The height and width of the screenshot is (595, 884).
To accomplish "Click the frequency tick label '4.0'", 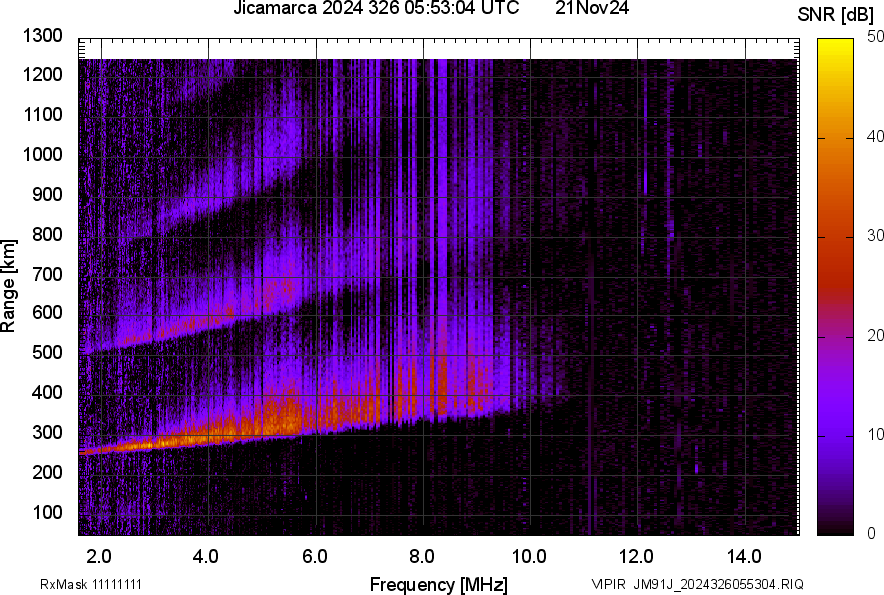I will tap(206, 557).
